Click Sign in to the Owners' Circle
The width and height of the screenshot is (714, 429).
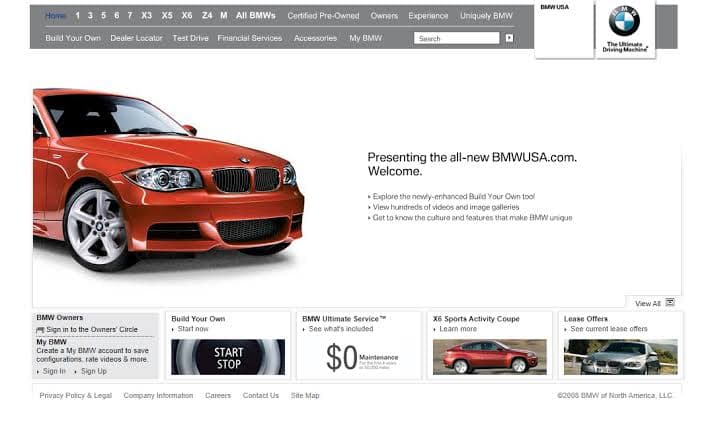click(x=92, y=329)
